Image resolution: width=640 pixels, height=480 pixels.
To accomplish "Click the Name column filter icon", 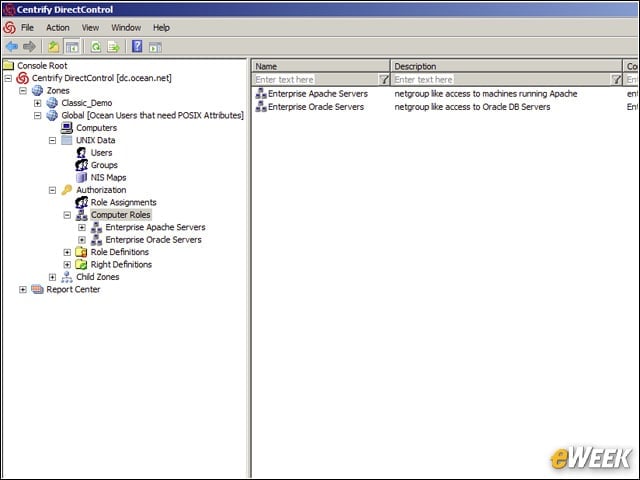I will point(384,80).
